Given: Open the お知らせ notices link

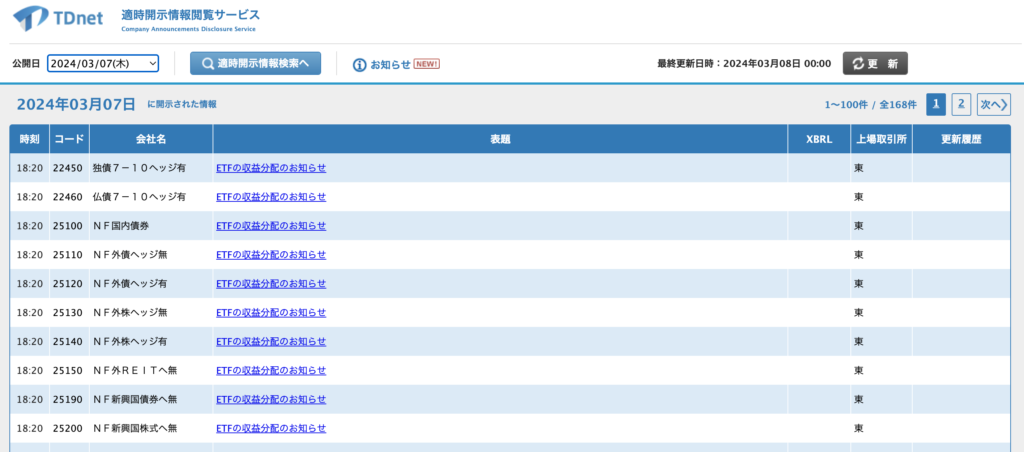Looking at the screenshot, I should tap(390, 64).
